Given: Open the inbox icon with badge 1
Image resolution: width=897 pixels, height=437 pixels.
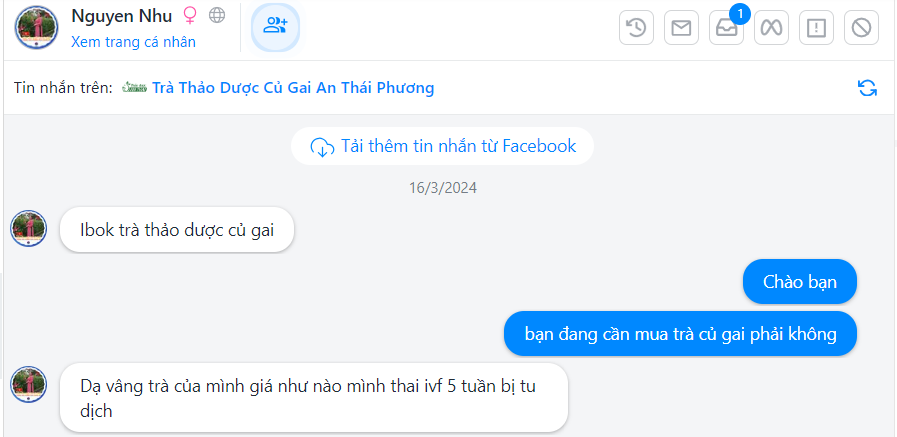Looking at the screenshot, I should tap(726, 28).
